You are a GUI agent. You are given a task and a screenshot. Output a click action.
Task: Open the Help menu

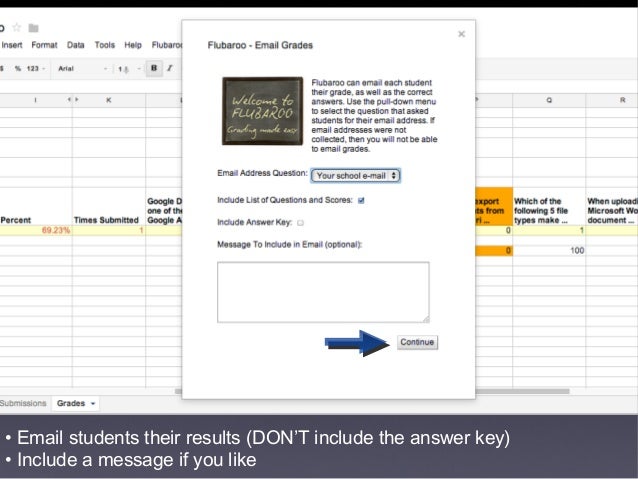point(133,45)
